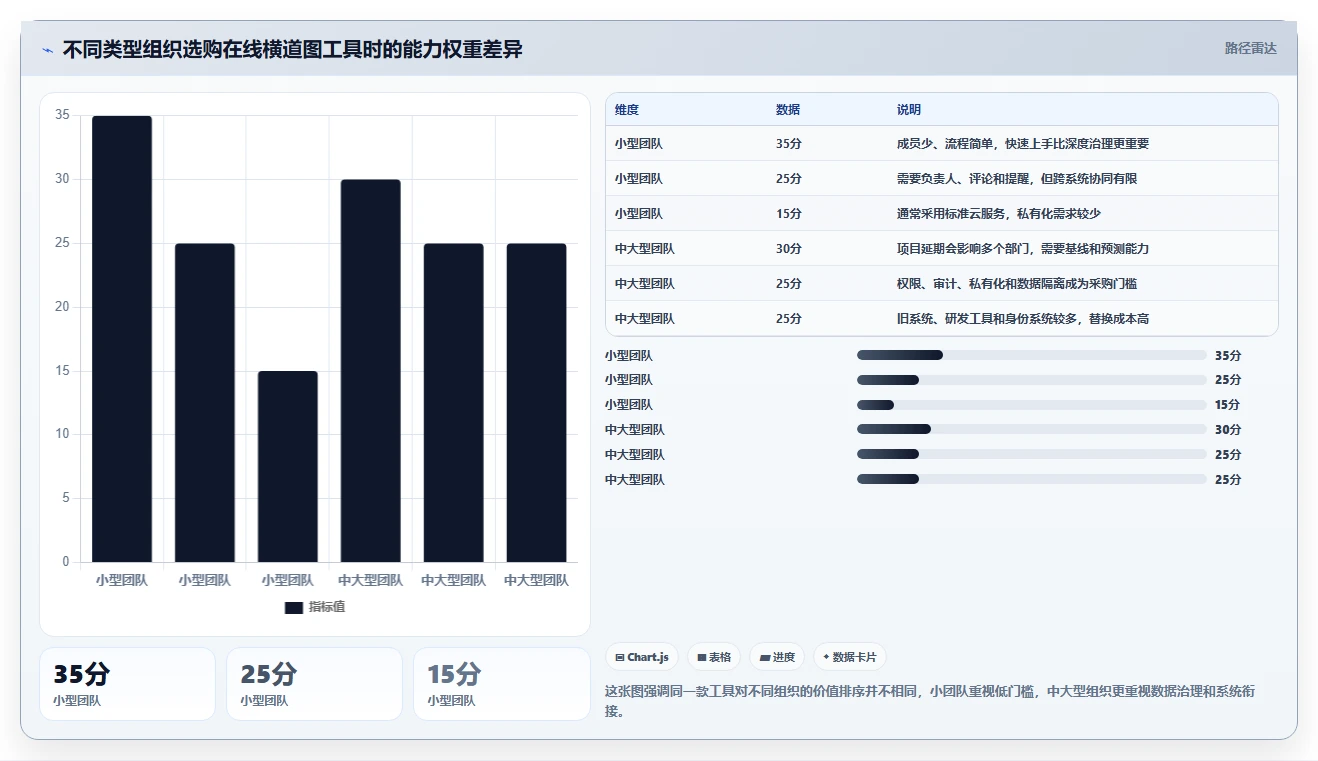Click the 30分 cell in the table

pyautogui.click(x=788, y=248)
